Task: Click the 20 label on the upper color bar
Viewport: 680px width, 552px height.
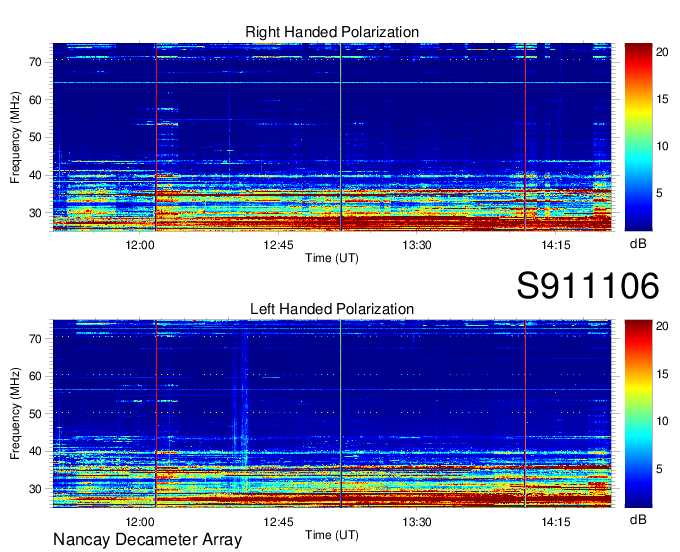Action: coord(662,52)
